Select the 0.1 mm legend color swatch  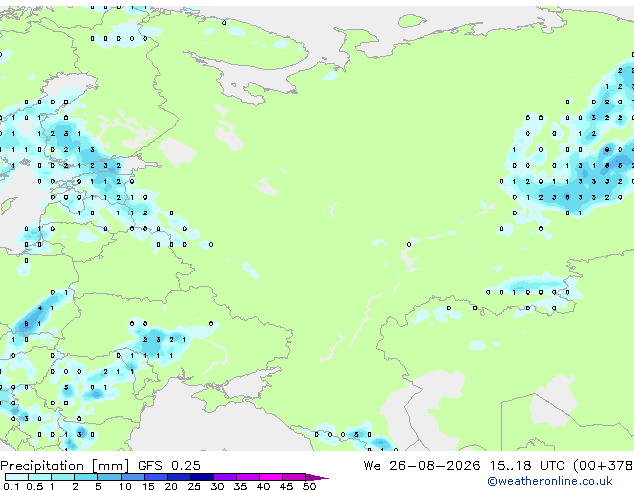pos(17,477)
